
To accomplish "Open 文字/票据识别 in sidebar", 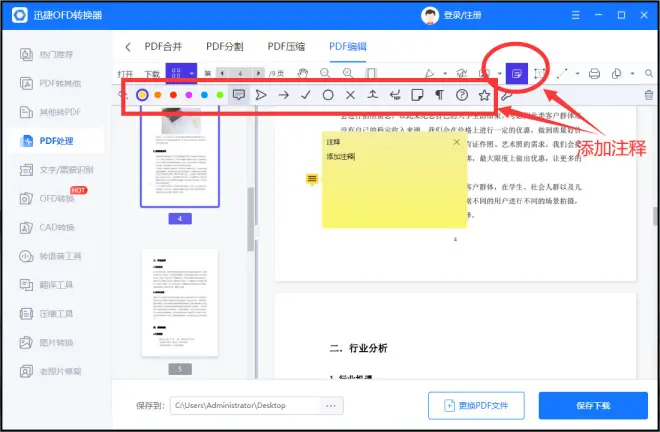I will click(x=57, y=170).
